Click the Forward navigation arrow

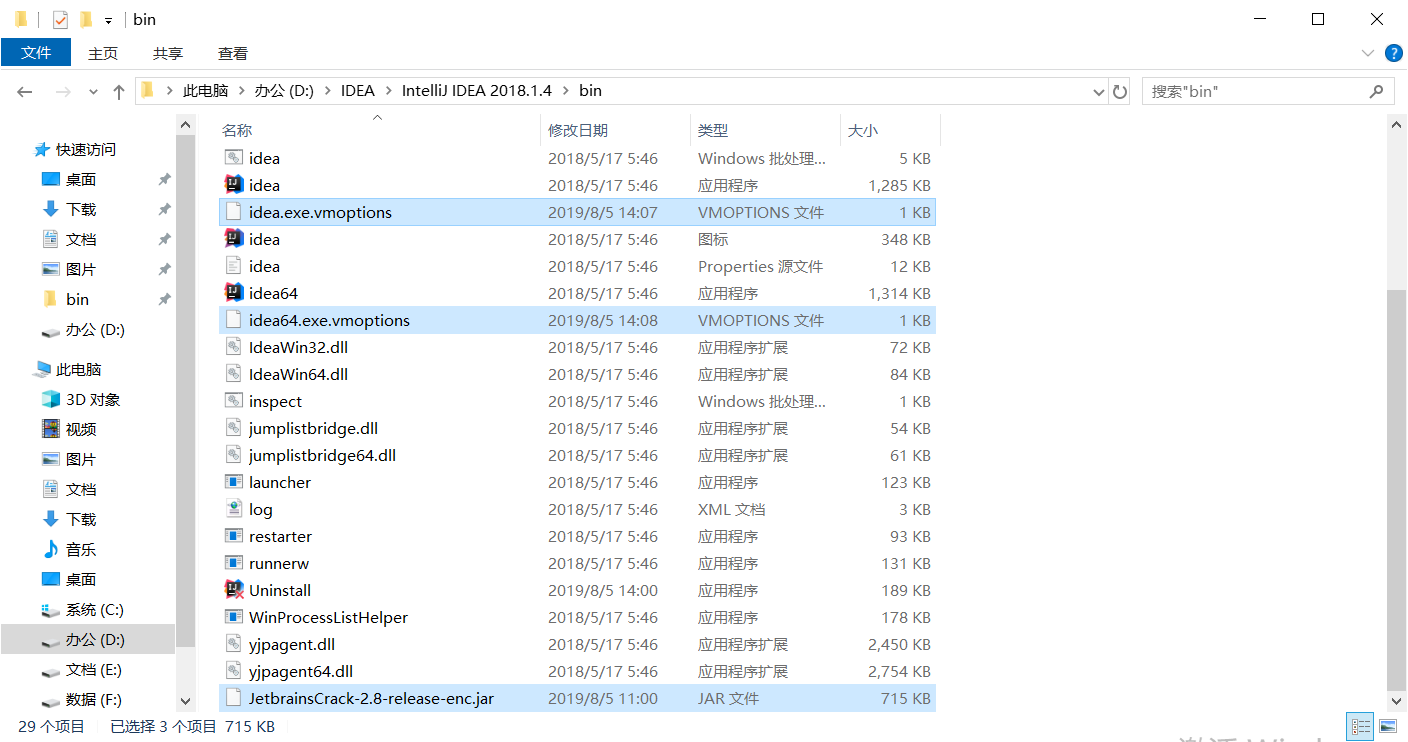pyautogui.click(x=62, y=91)
